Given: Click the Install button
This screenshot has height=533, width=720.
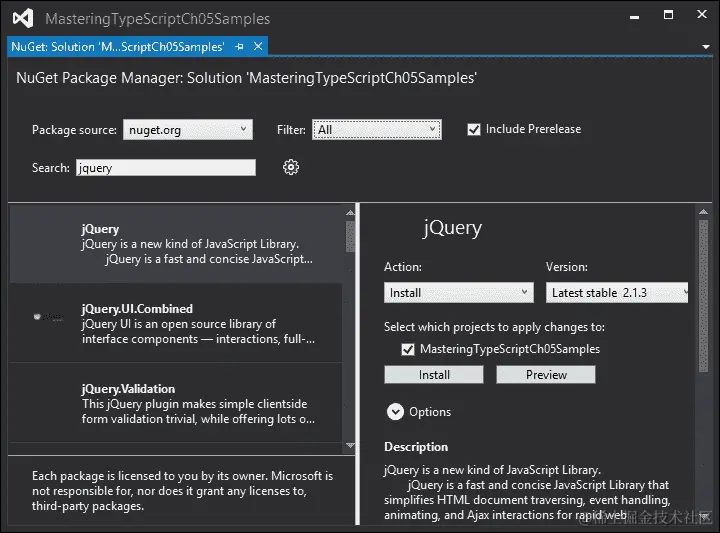Looking at the screenshot, I should pyautogui.click(x=434, y=375).
